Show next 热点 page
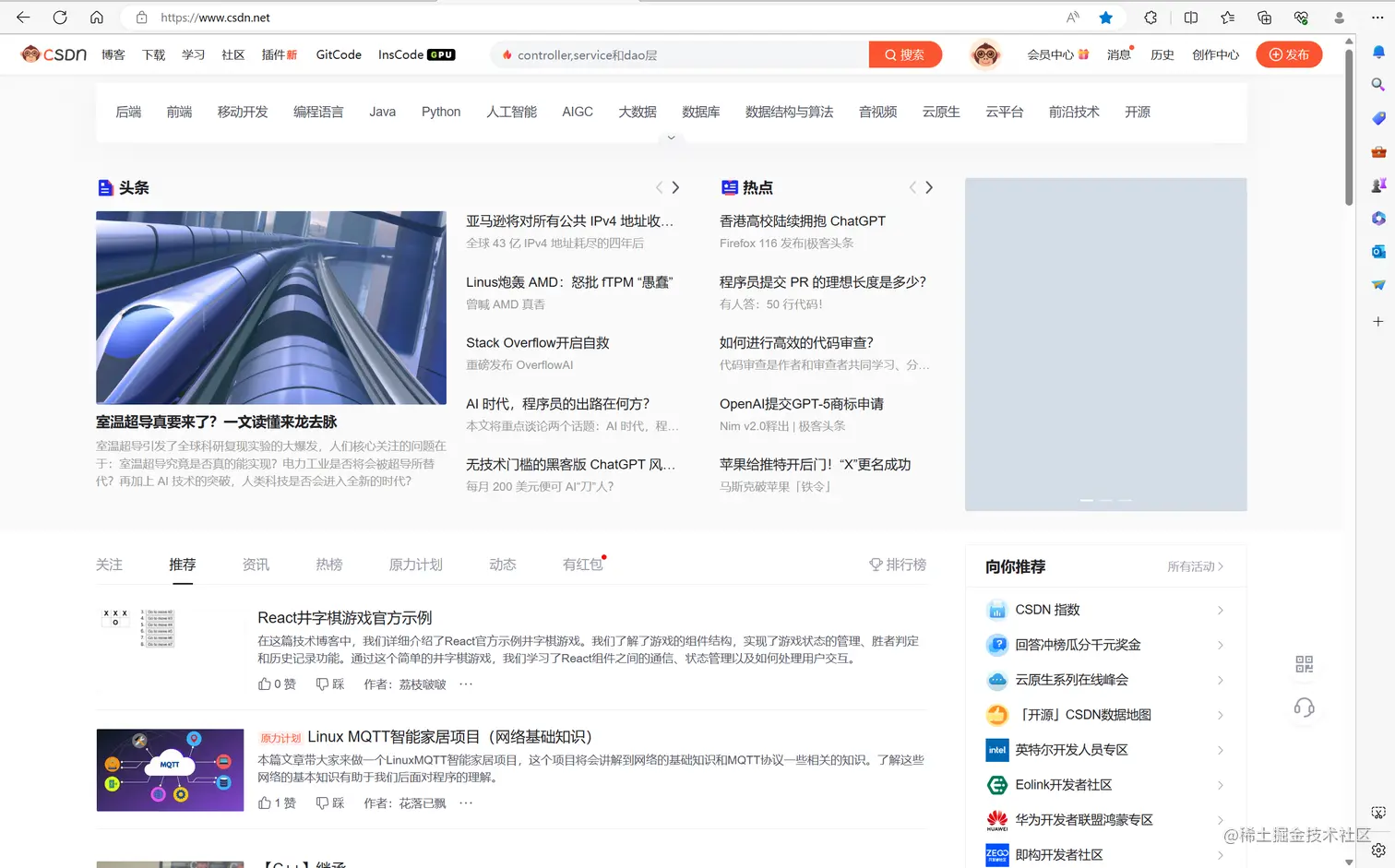This screenshot has width=1395, height=868. pos(929,187)
